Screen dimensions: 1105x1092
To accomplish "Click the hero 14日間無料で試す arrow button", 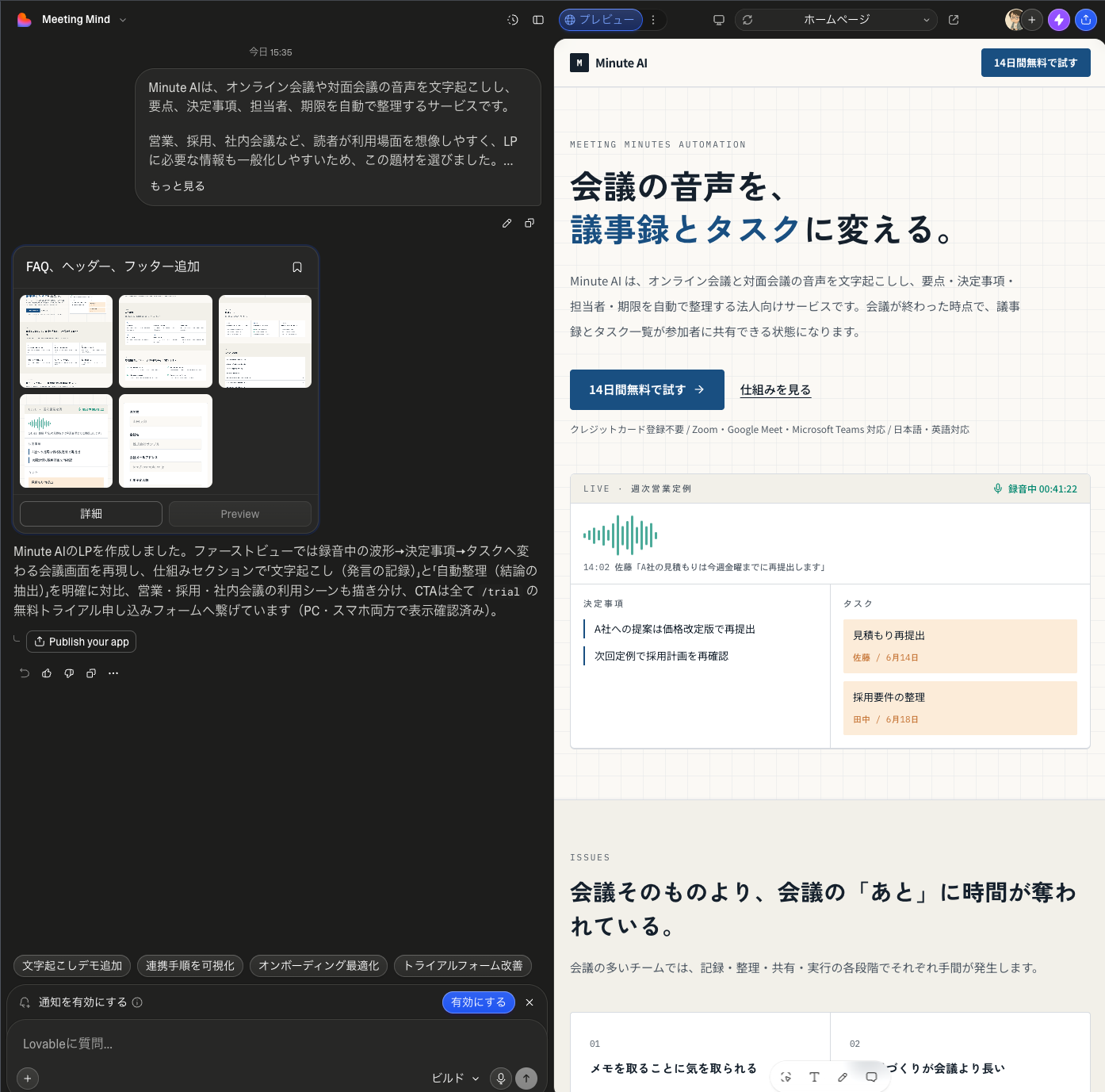I will [647, 390].
